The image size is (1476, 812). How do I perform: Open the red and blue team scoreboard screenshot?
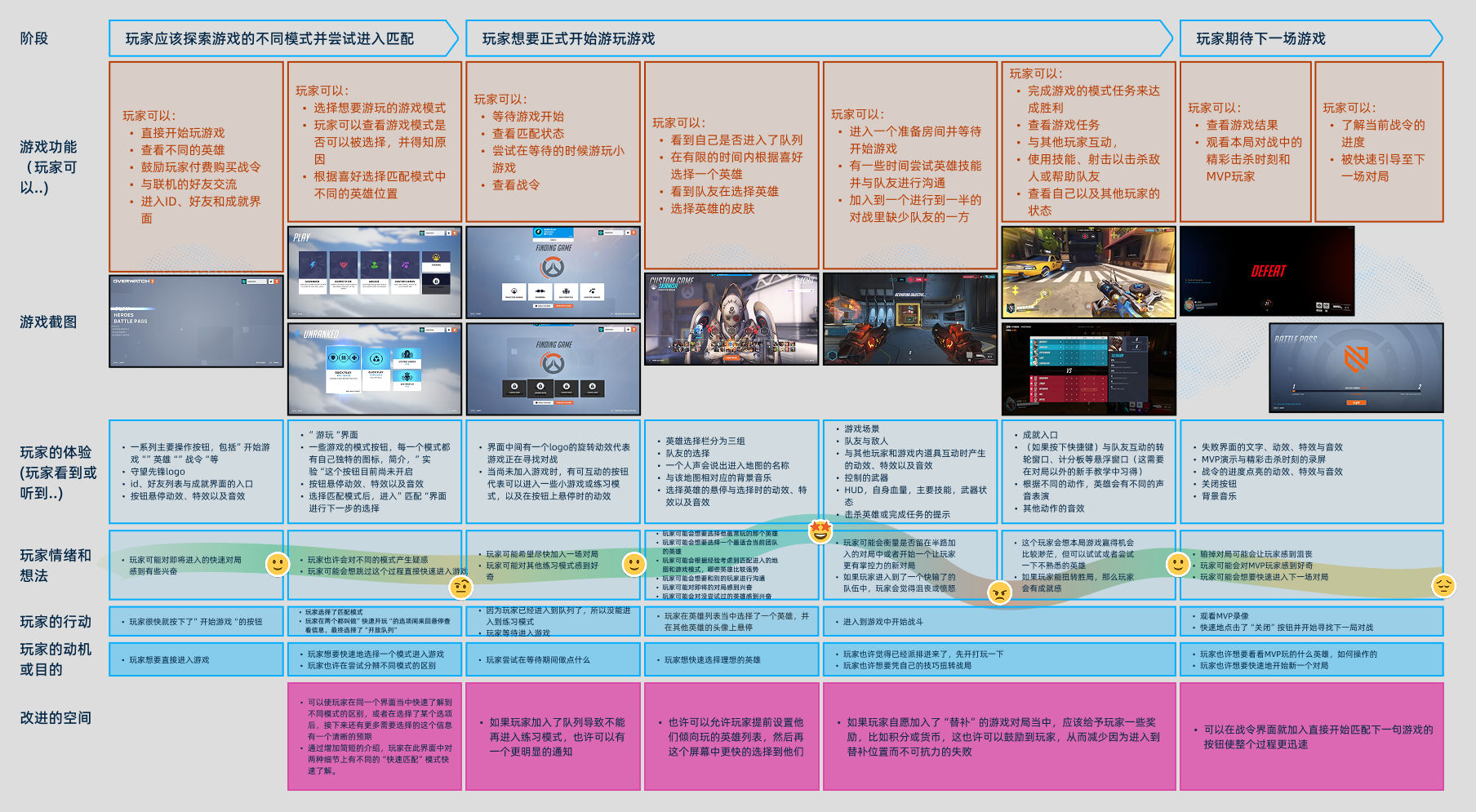click(1089, 369)
